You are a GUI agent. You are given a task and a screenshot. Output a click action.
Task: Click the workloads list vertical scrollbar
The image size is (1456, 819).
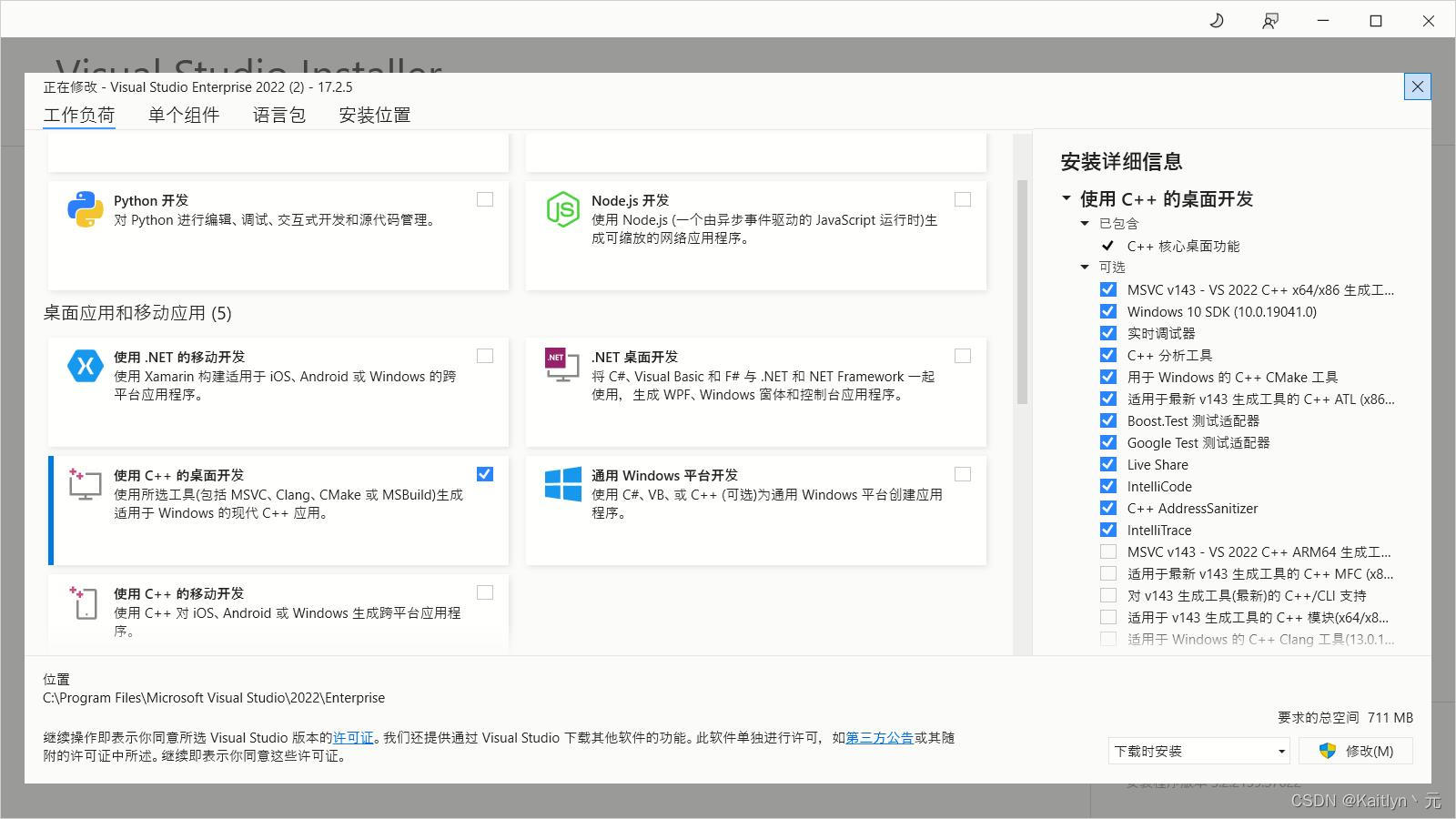pyautogui.click(x=1022, y=291)
